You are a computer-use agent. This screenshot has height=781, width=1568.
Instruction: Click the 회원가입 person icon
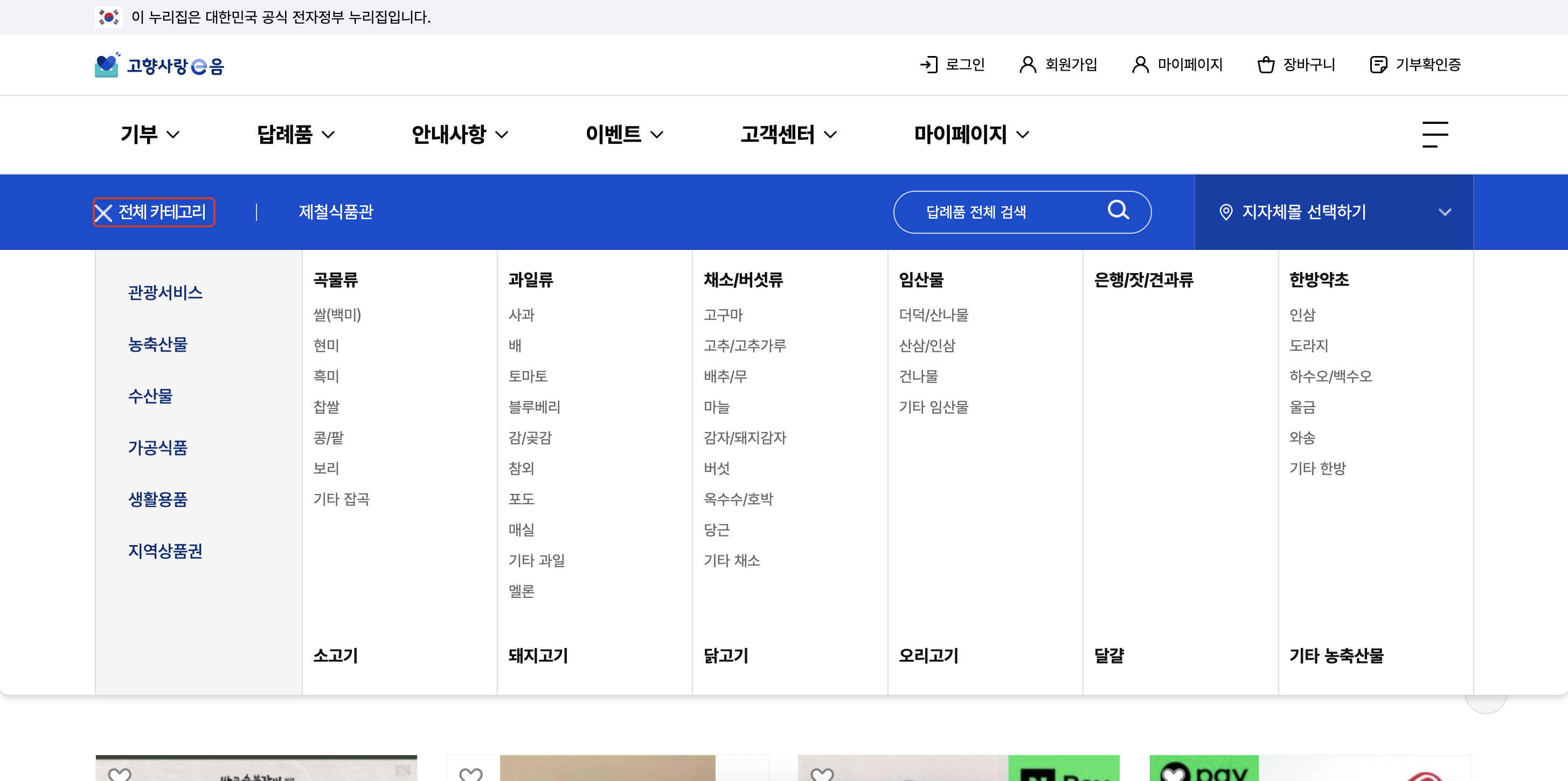(x=1028, y=65)
